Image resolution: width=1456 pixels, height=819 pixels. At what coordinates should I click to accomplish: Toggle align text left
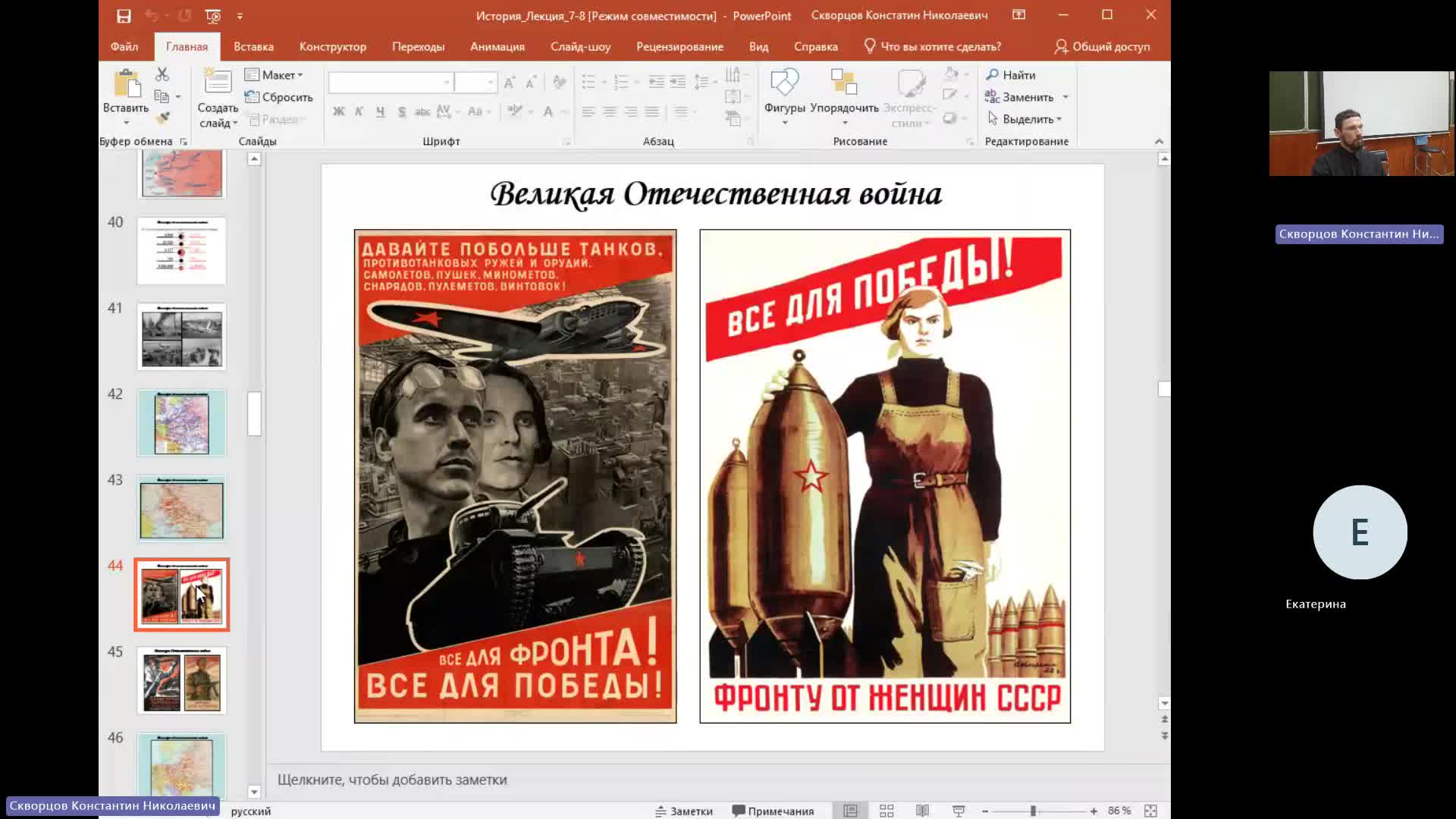click(x=588, y=111)
